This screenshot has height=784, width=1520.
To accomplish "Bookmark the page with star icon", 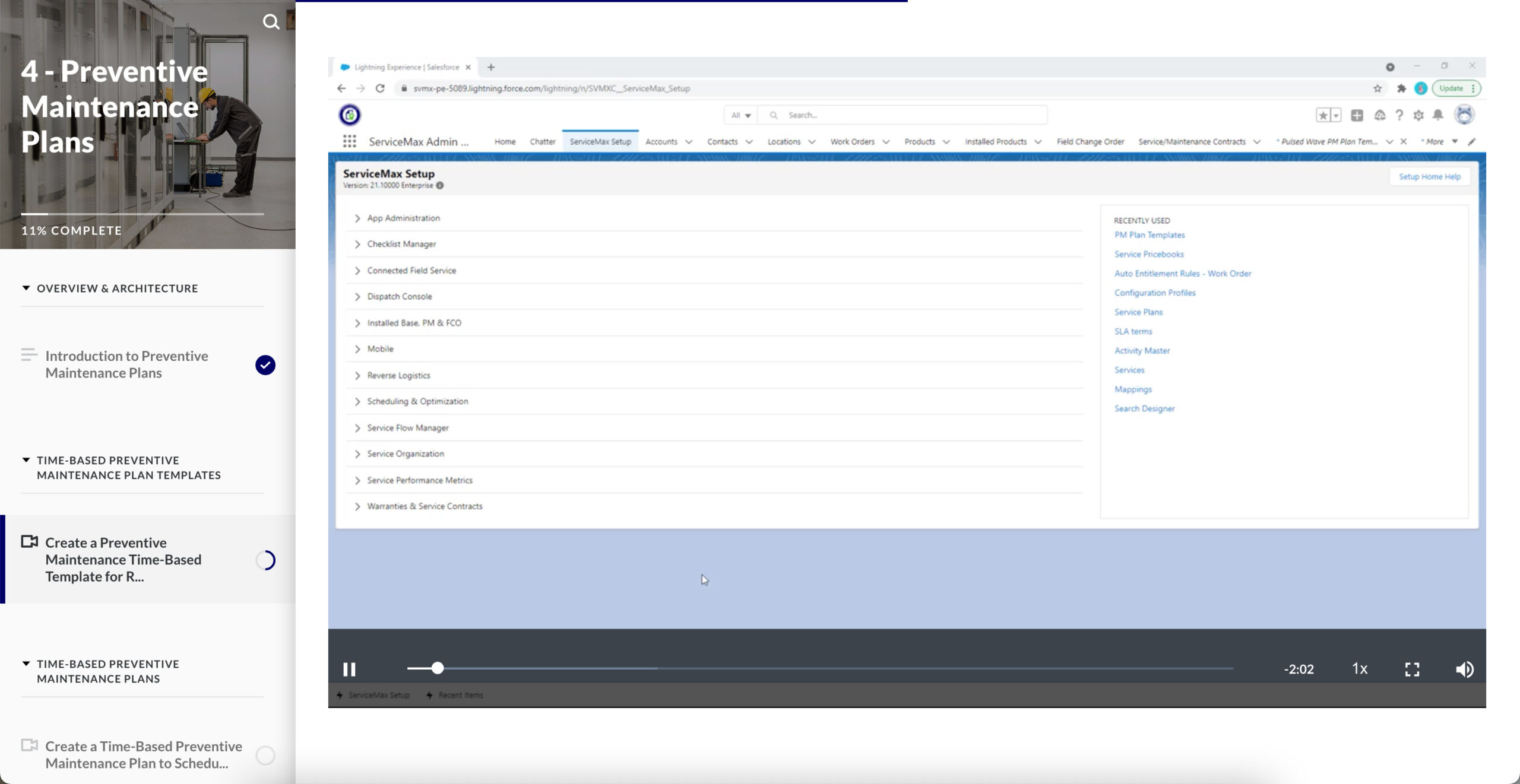I will click(1377, 88).
